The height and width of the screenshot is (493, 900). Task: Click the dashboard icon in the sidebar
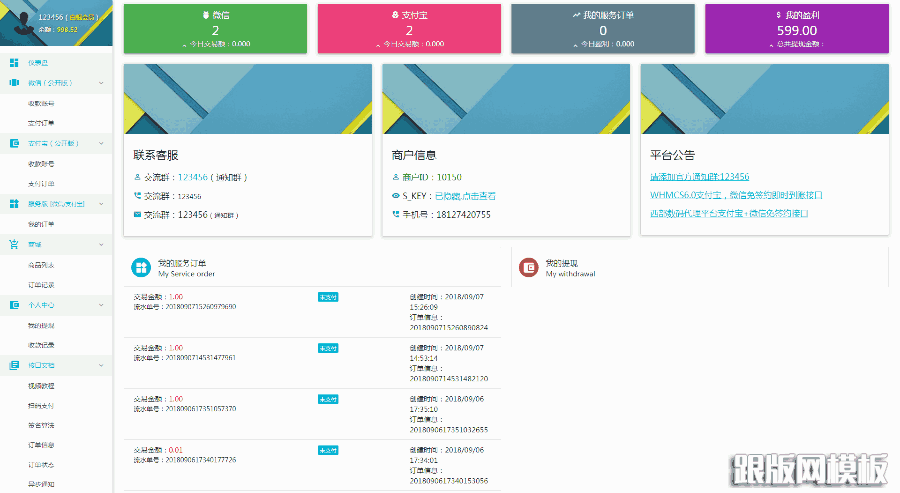point(14,63)
